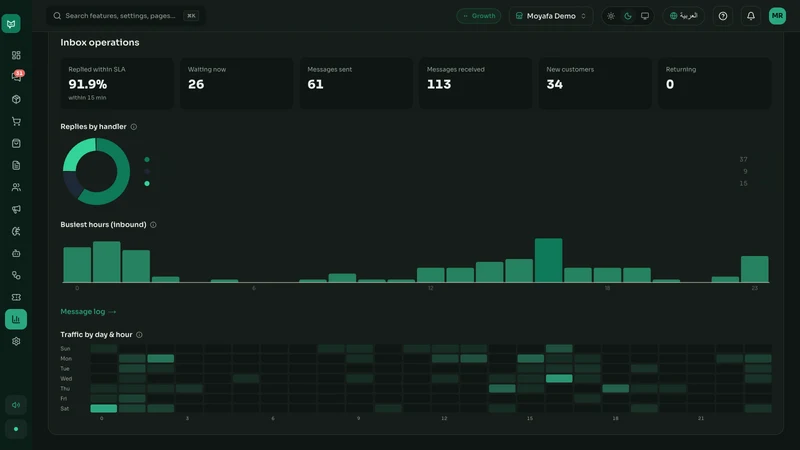The image size is (800, 450).
Task: Open the Message log link
Action: [x=88, y=311]
